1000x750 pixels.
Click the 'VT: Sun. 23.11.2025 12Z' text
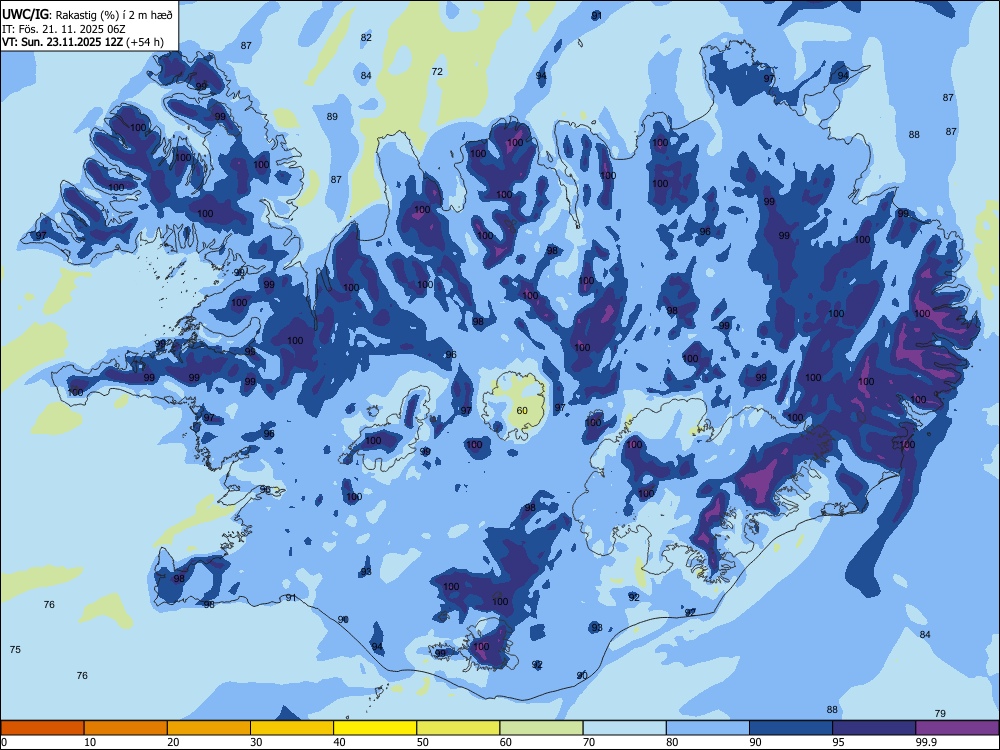tap(62, 42)
